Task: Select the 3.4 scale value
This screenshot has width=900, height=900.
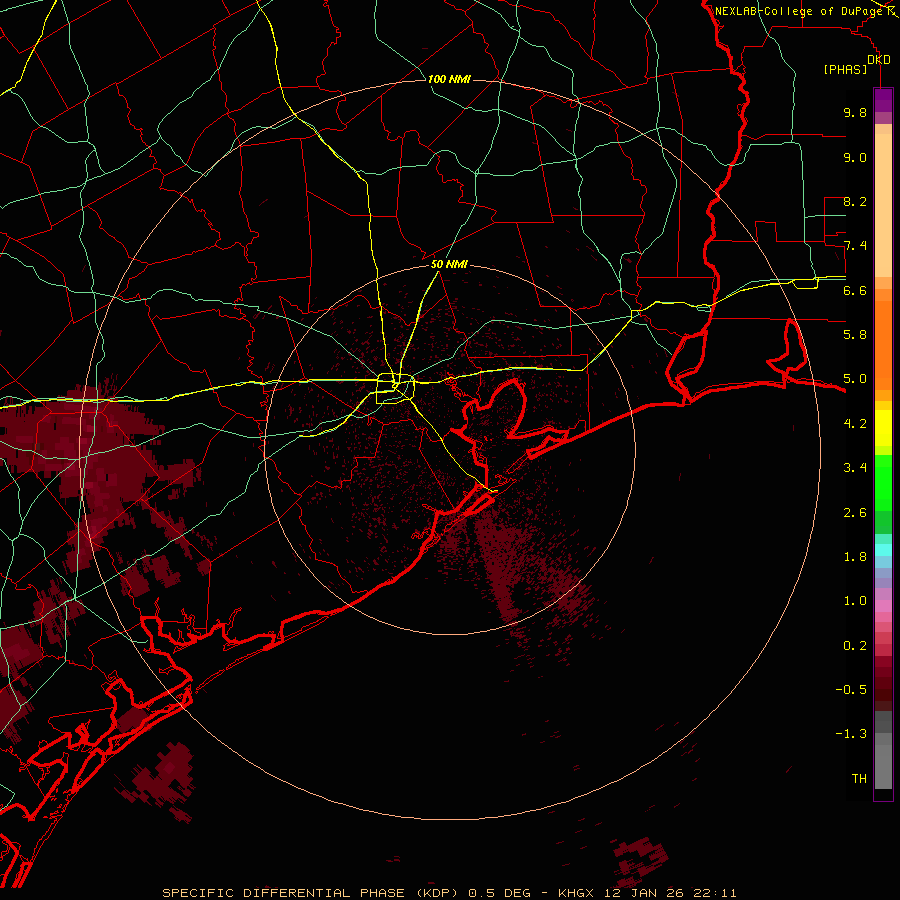Action: (855, 468)
